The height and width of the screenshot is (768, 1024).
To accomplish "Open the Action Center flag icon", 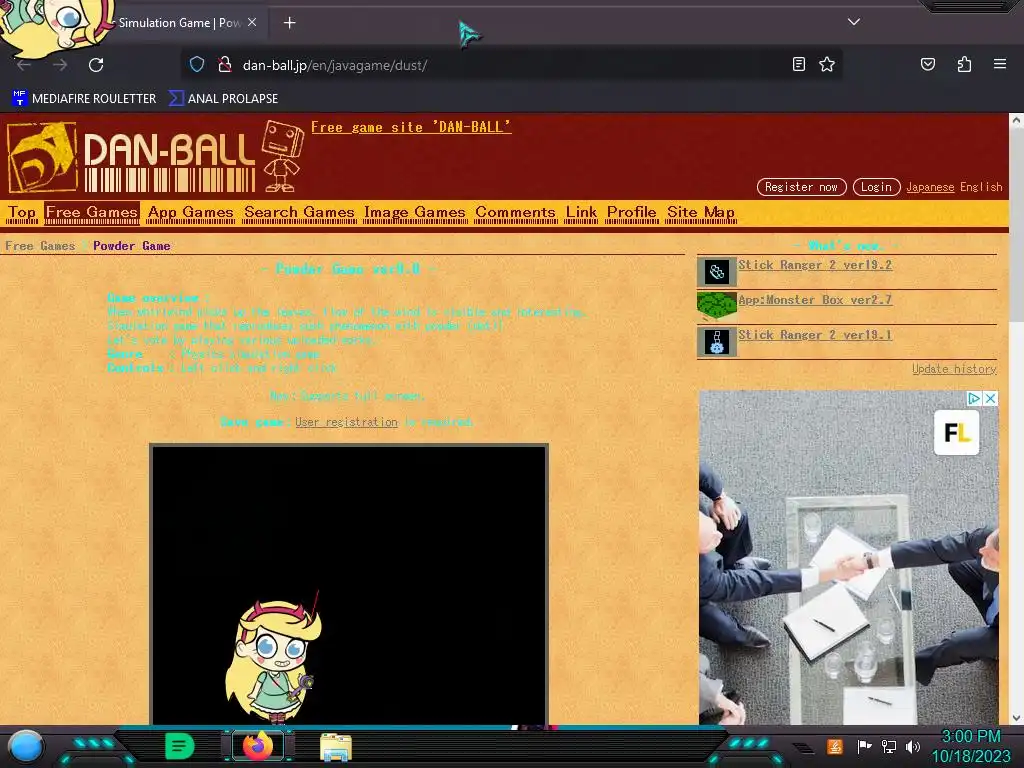I will 864,746.
